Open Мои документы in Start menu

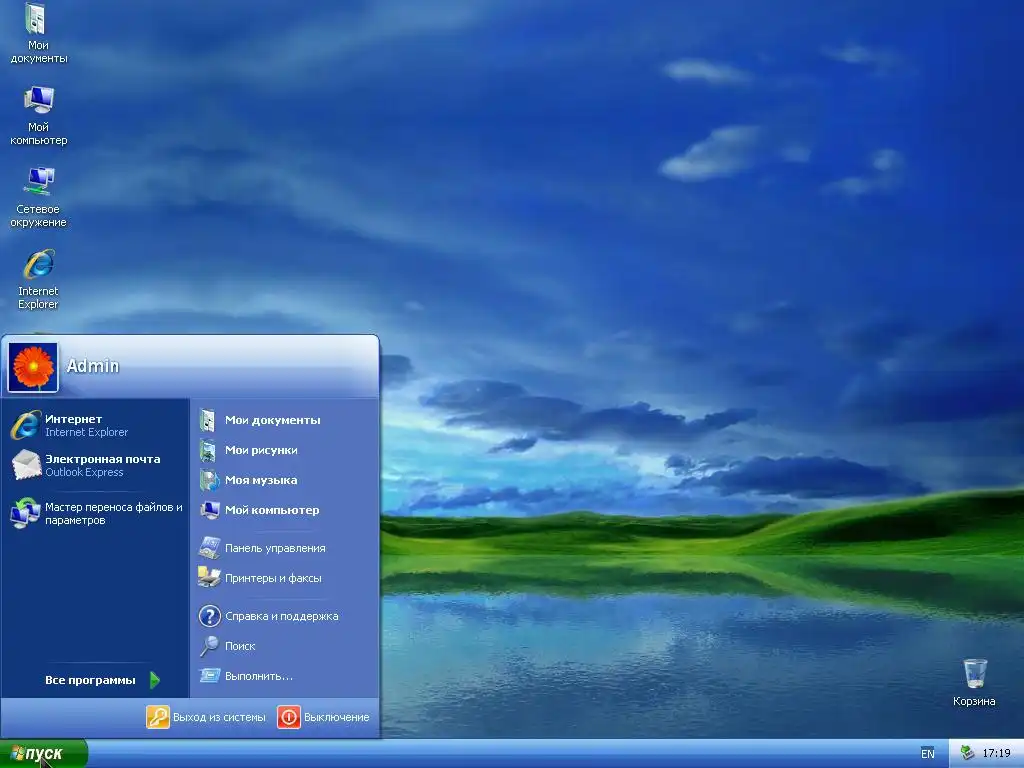(285, 420)
